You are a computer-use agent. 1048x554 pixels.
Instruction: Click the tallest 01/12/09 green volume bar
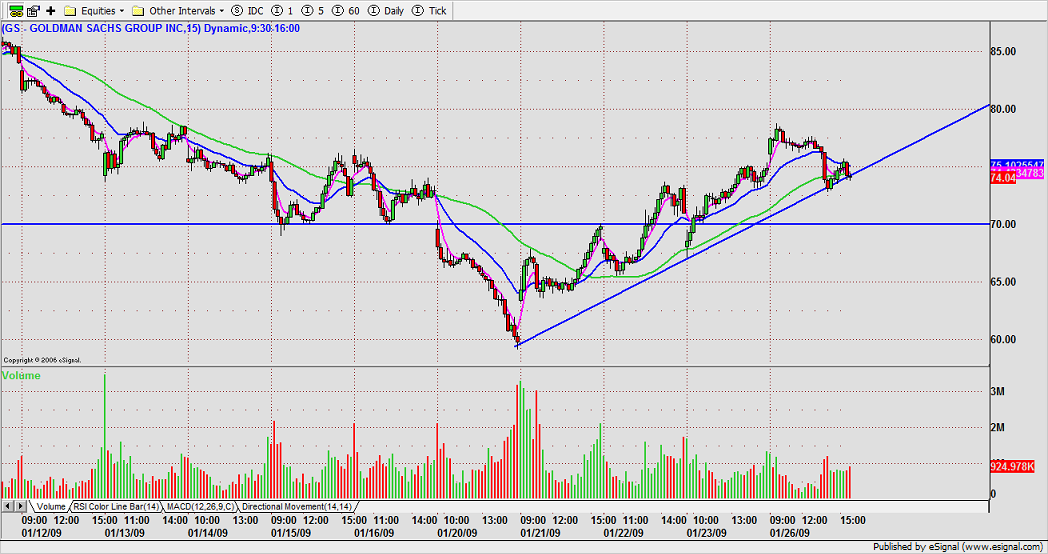[x=105, y=436]
